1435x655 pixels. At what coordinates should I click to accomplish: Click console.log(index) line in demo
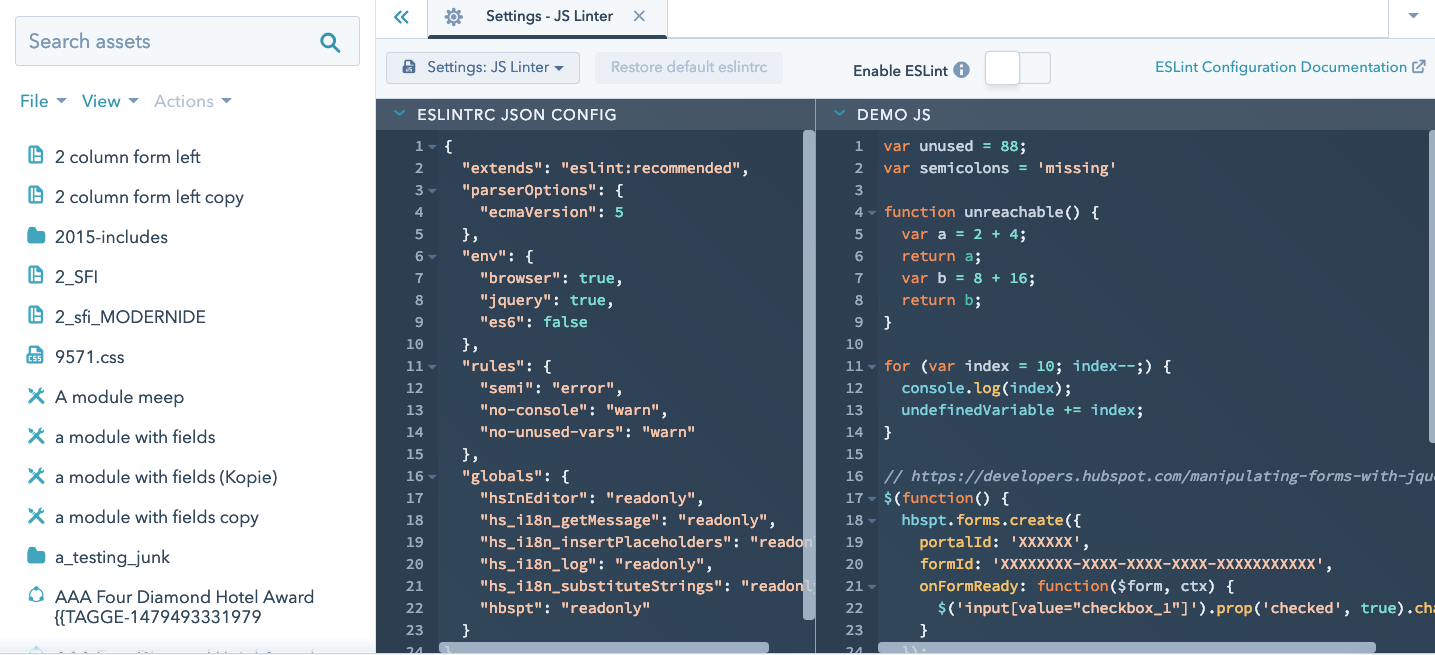click(x=986, y=388)
